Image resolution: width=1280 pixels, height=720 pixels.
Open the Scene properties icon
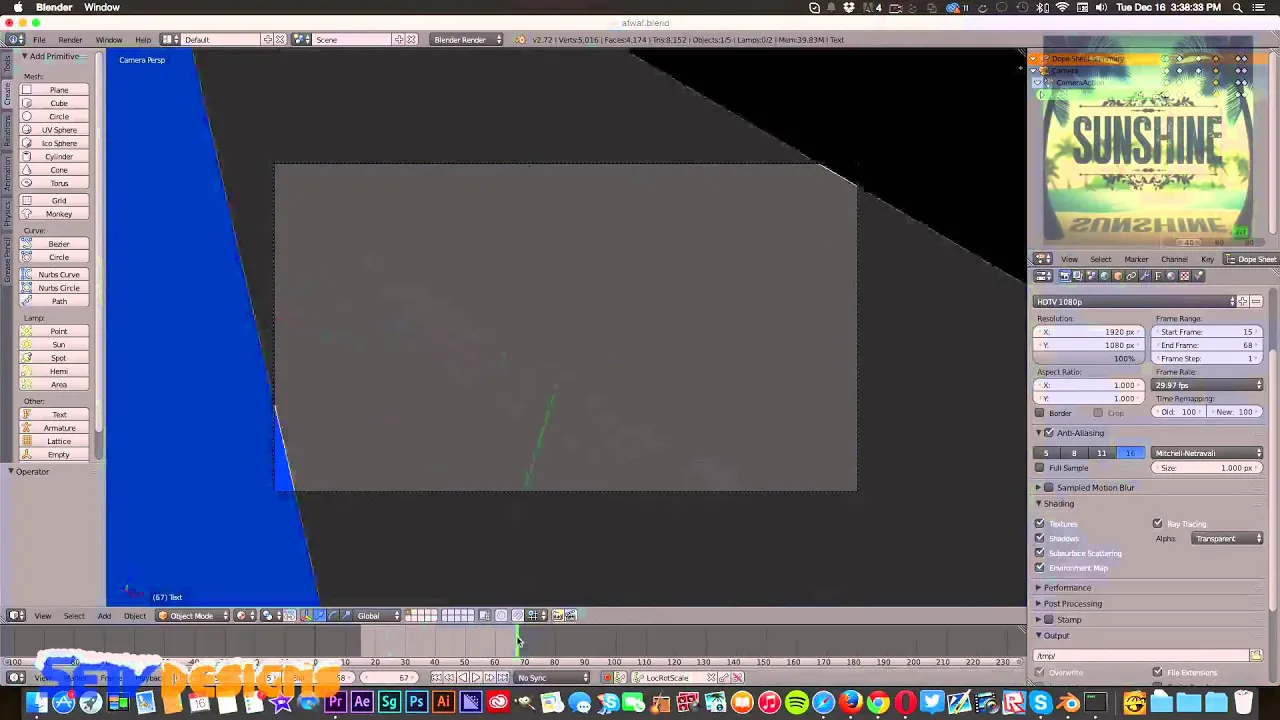1091,276
